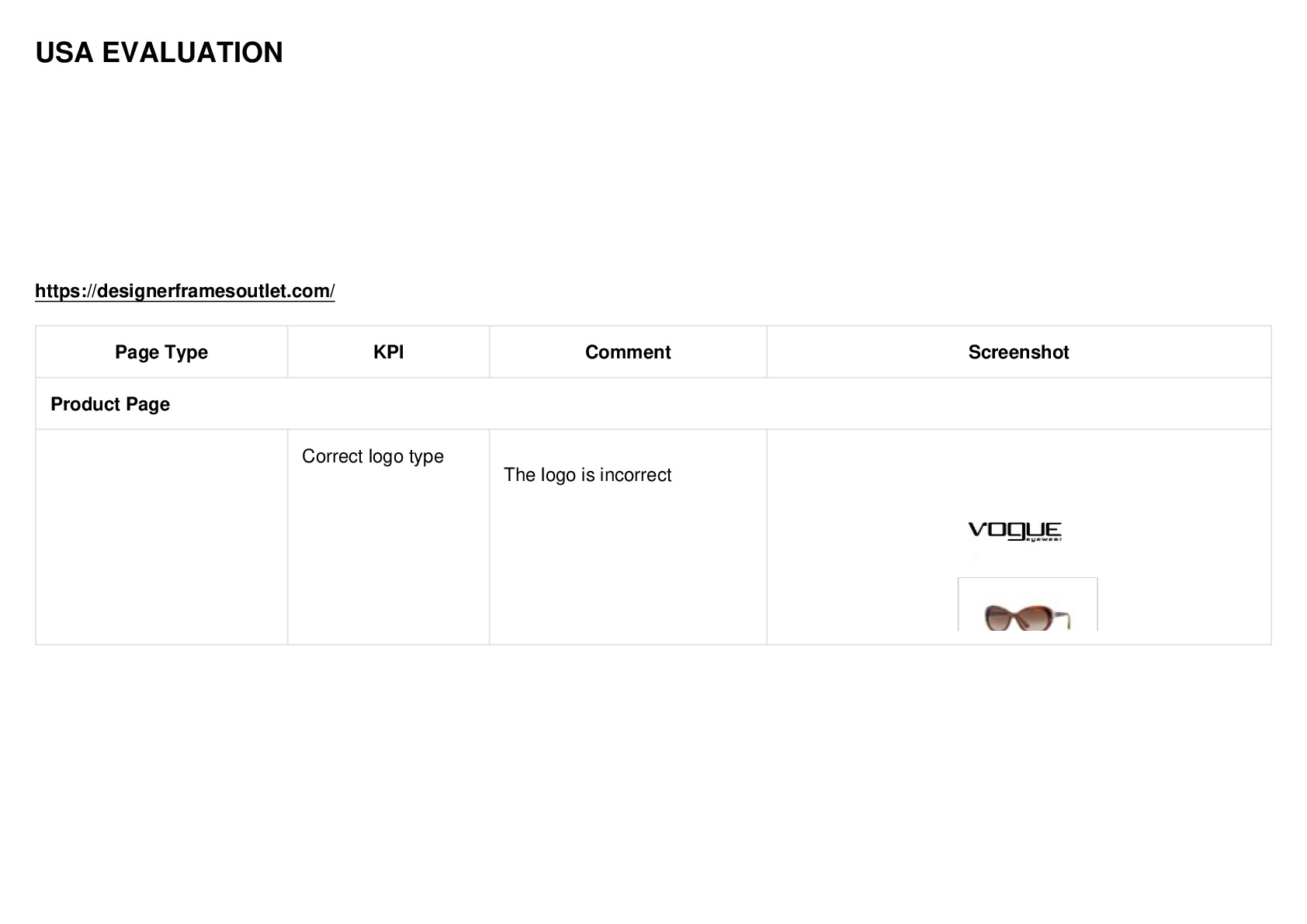Select the Page Type column header
The image size is (1307, 924).
pyautogui.click(x=161, y=352)
